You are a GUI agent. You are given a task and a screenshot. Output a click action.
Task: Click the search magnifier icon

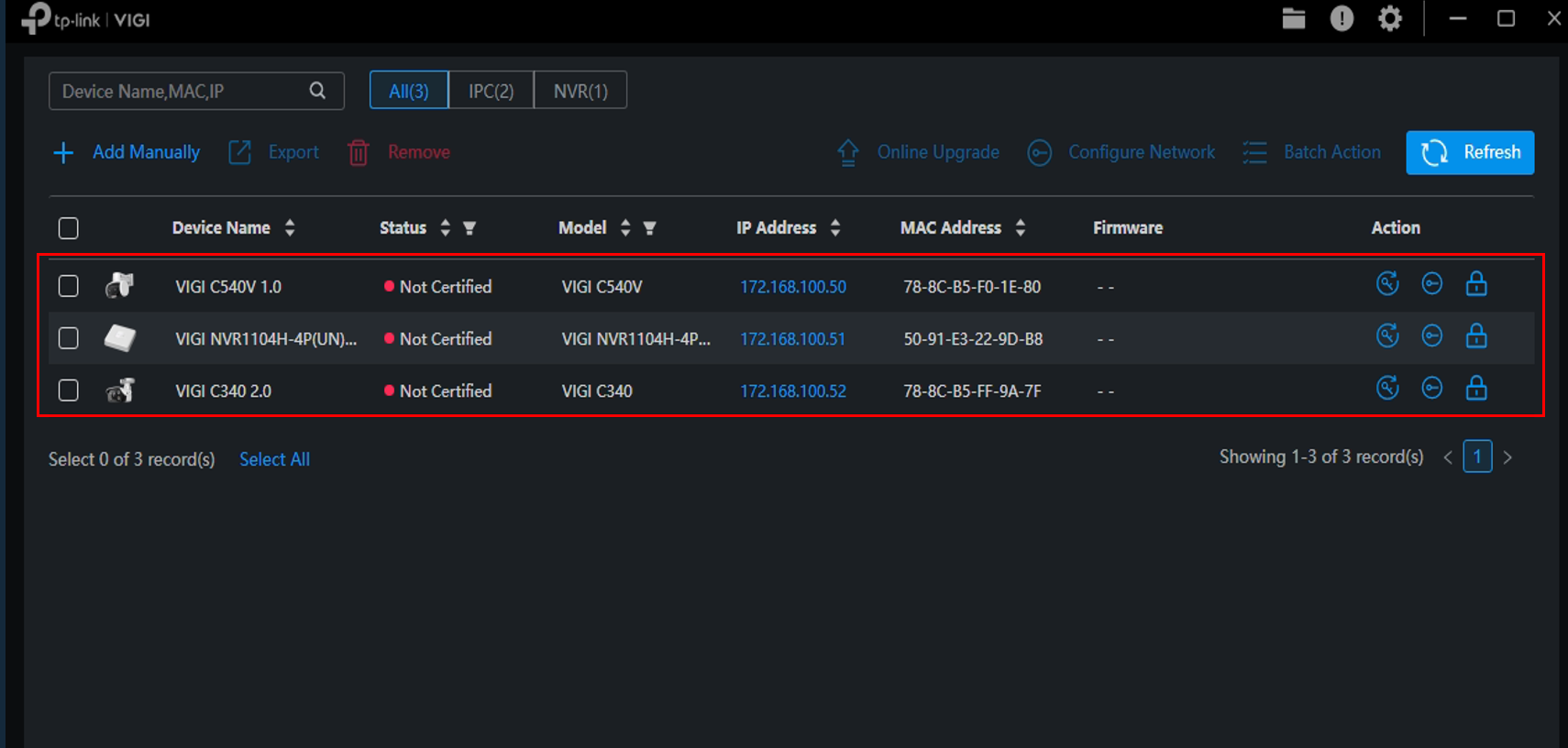[x=317, y=91]
